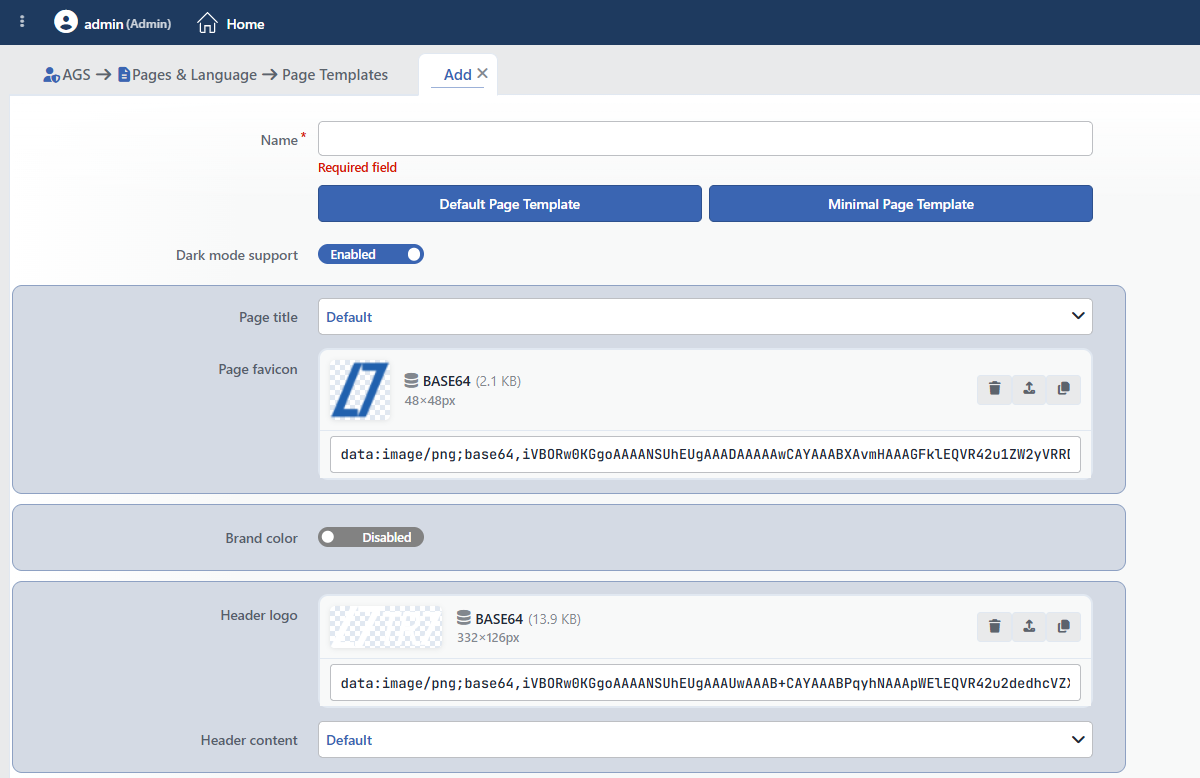Open the three-dot menu in top bar

pos(23,22)
